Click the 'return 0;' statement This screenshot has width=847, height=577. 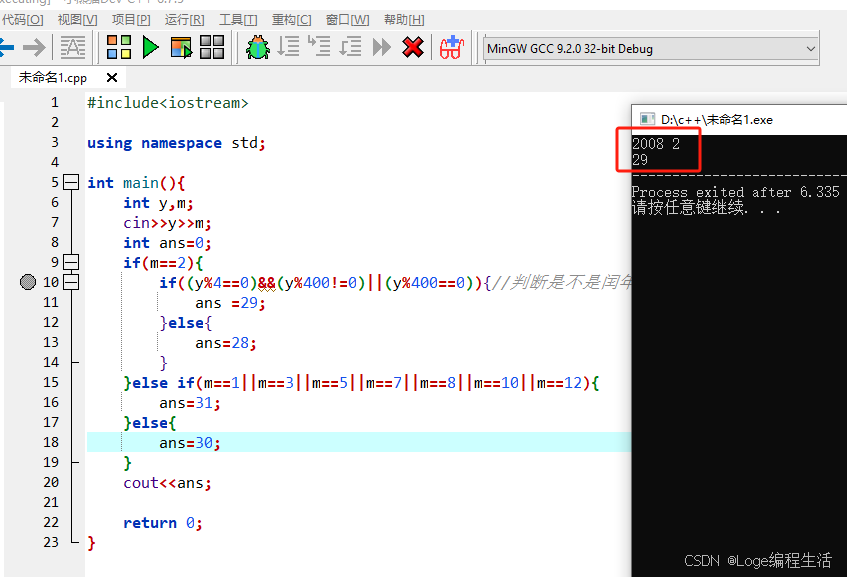pyautogui.click(x=163, y=523)
